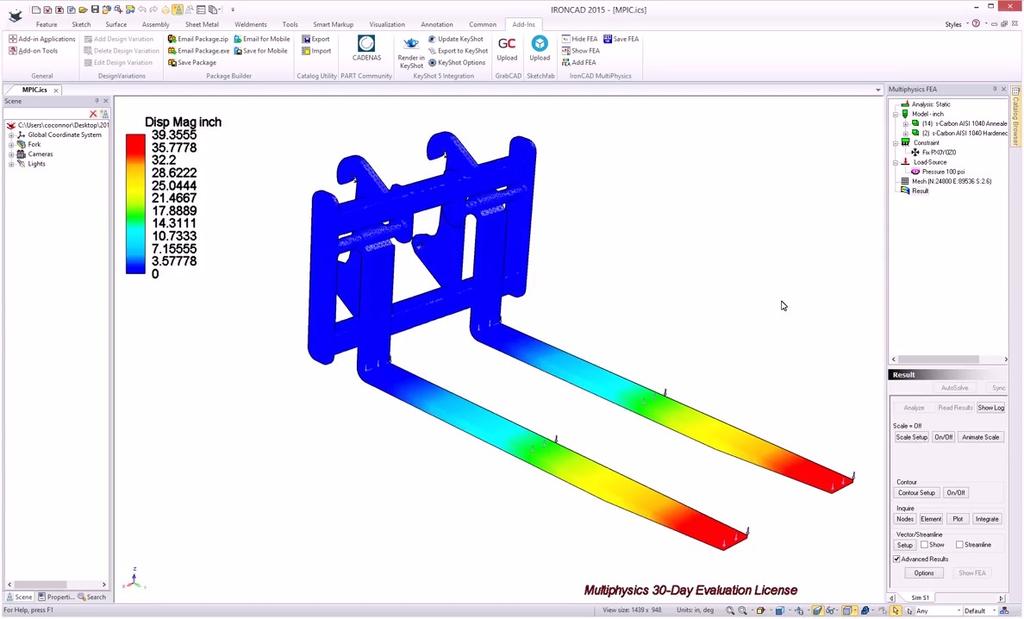
Task: Click Email Package.zip in ribbon
Action: pos(198,39)
